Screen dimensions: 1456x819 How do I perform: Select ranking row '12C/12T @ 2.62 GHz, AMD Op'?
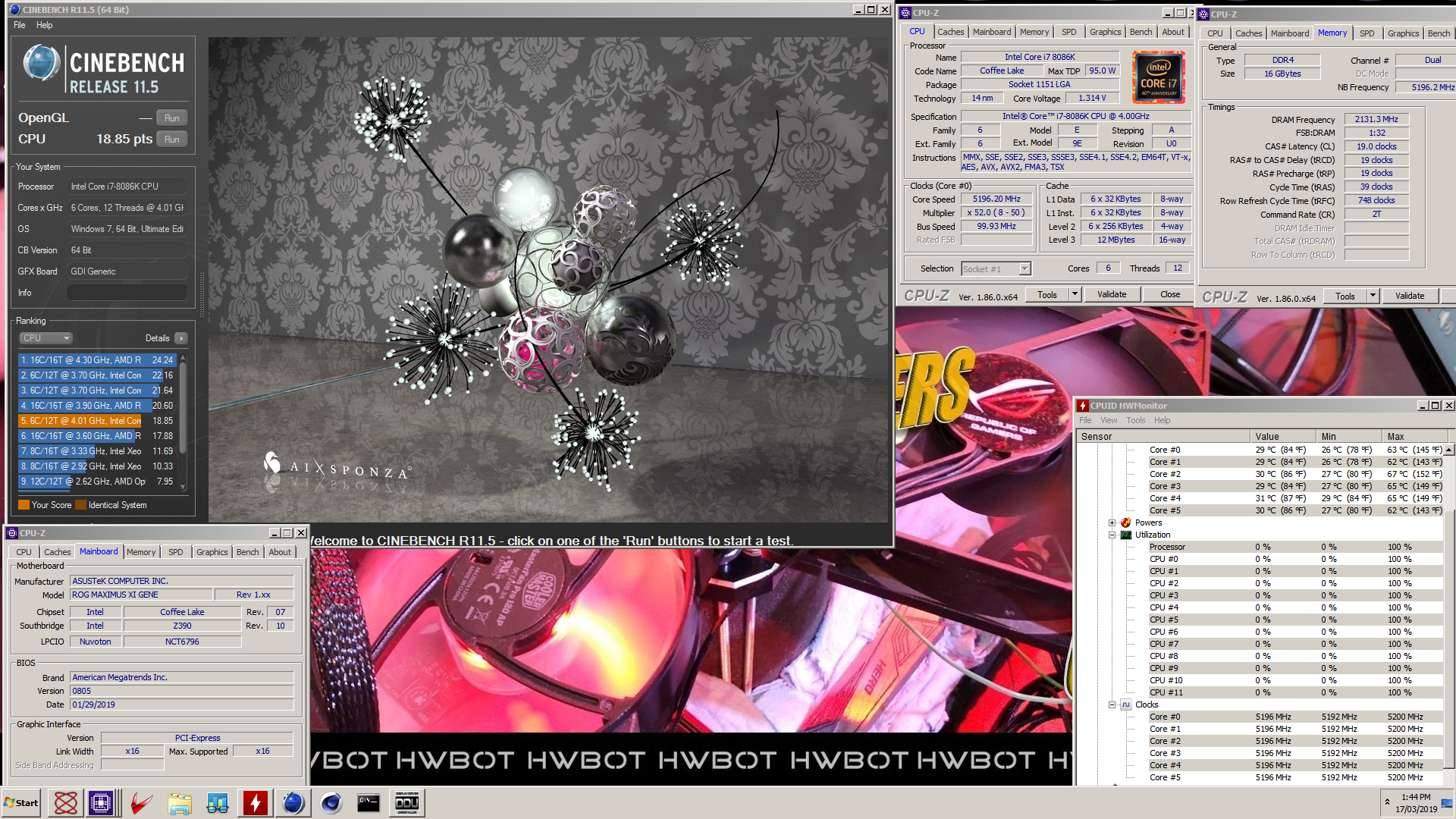pos(97,482)
